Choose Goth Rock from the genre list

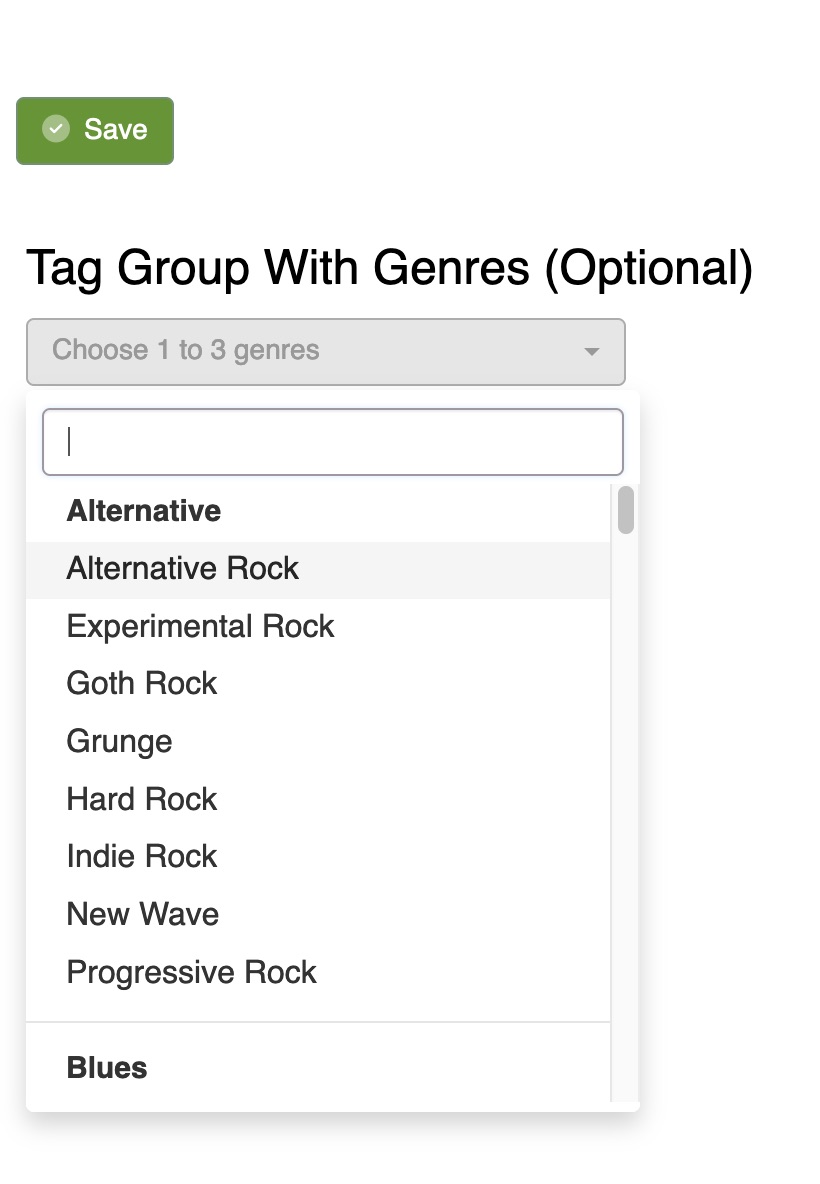[142, 684]
